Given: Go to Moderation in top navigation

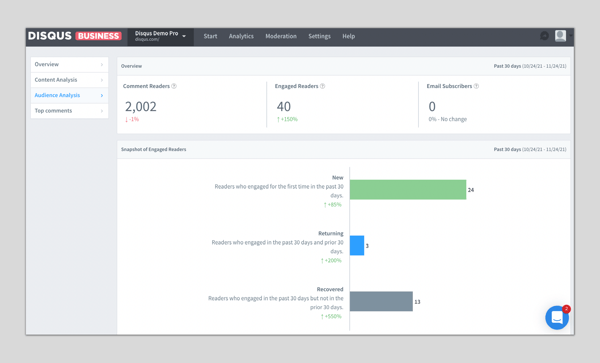Looking at the screenshot, I should pyautogui.click(x=281, y=36).
